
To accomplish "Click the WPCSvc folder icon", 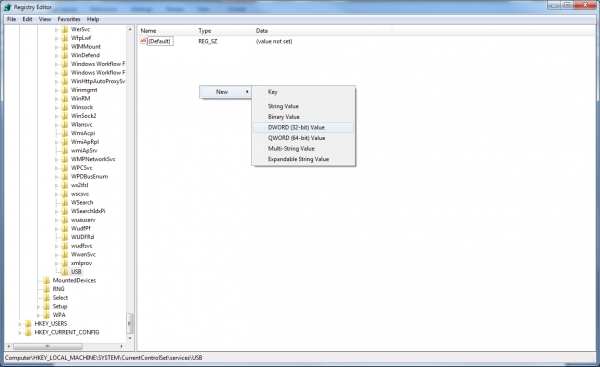I will click(65, 168).
